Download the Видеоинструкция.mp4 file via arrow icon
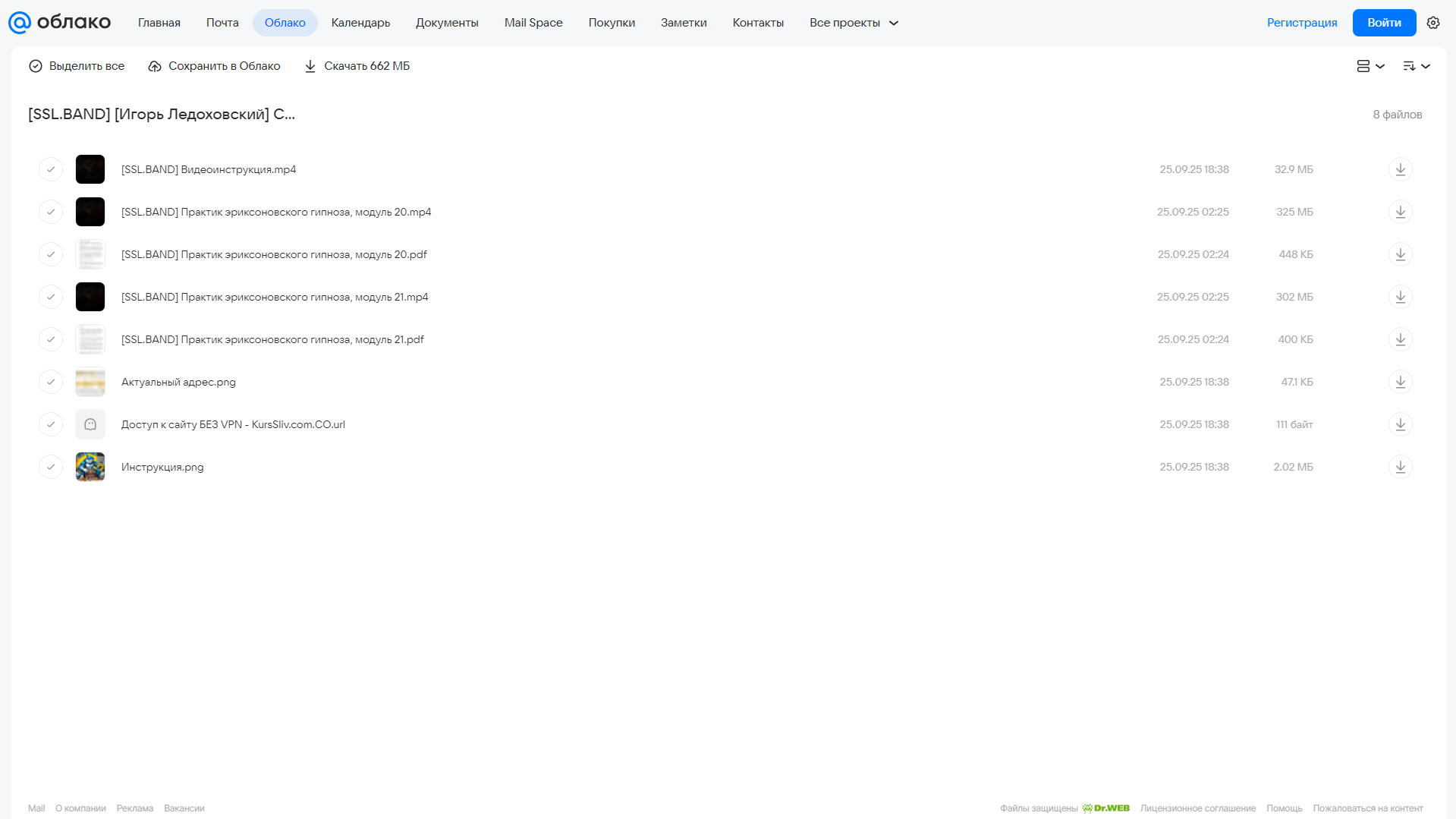Image resolution: width=1456 pixels, height=819 pixels. click(1401, 169)
